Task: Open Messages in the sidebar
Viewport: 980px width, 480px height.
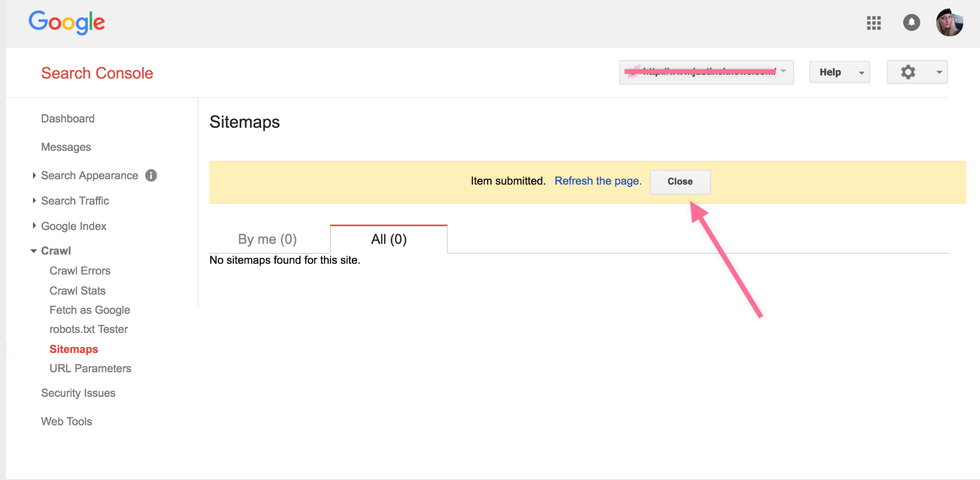Action: coord(66,148)
